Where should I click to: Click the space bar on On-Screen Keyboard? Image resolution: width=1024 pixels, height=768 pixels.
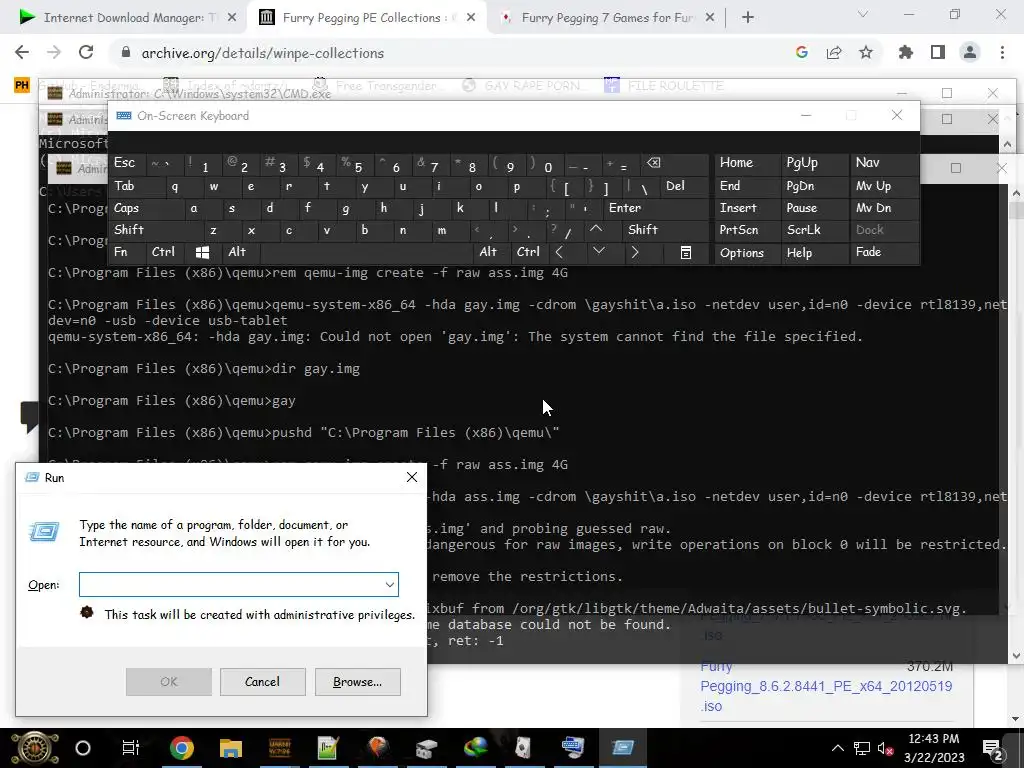point(366,252)
